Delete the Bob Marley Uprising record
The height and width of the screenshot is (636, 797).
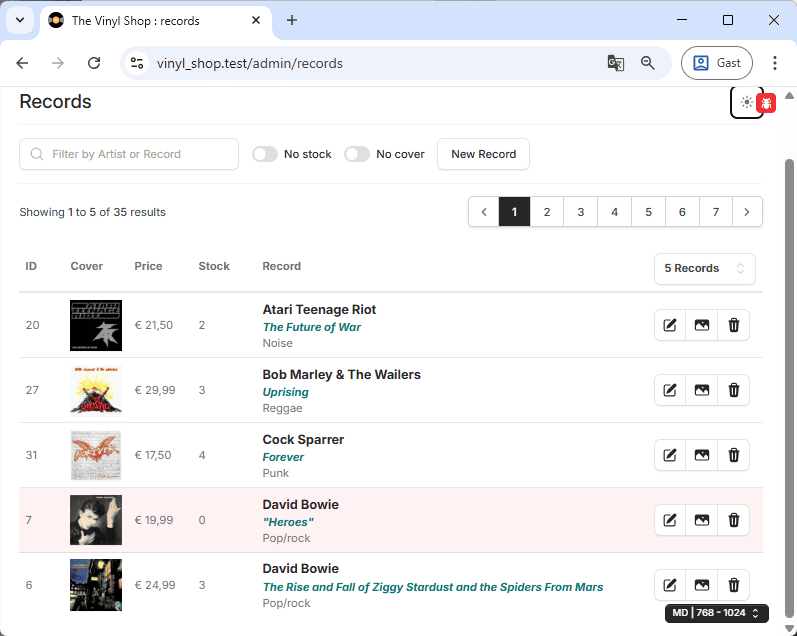(x=733, y=390)
